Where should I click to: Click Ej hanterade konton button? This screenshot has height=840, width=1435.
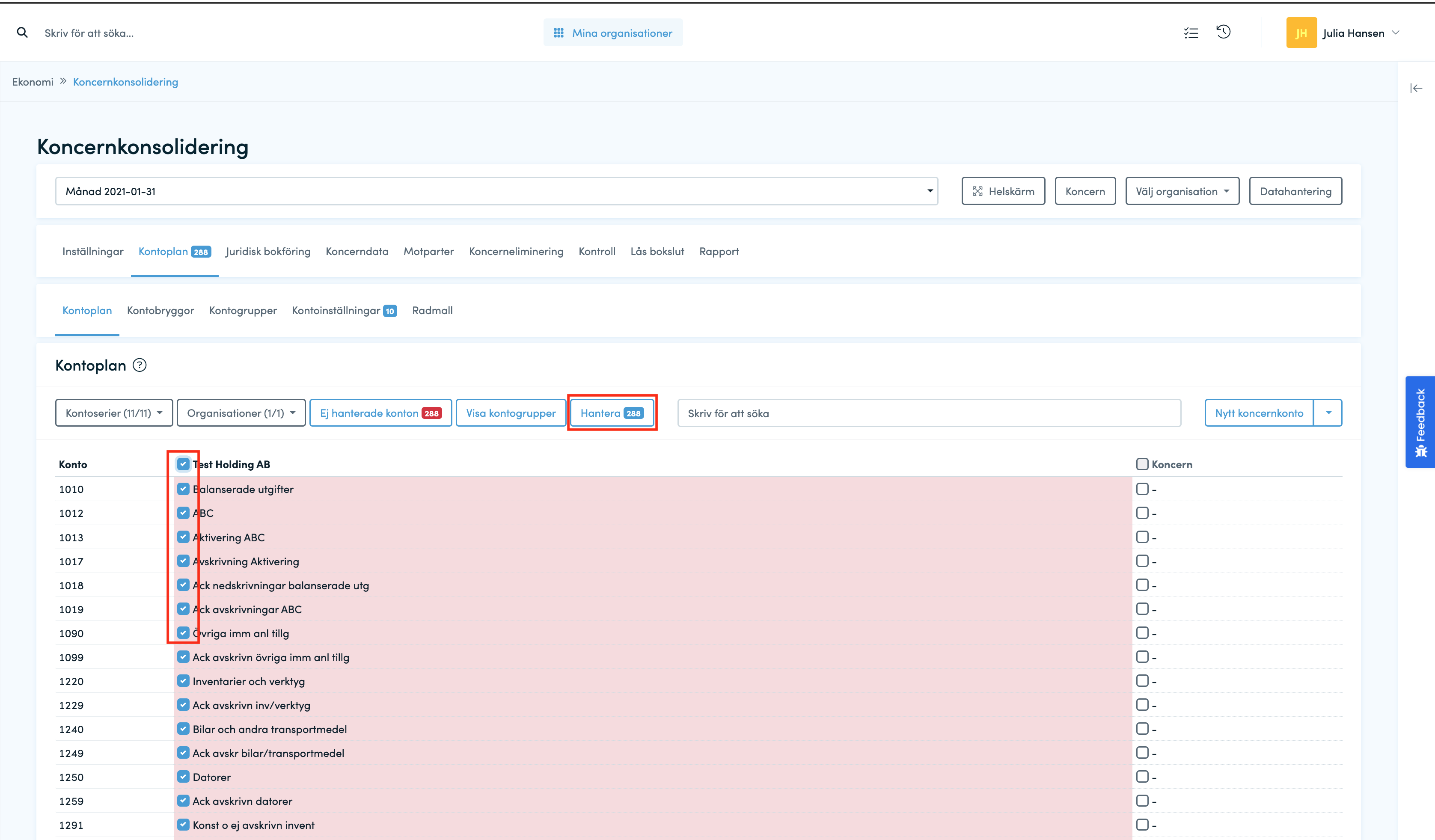coord(380,413)
